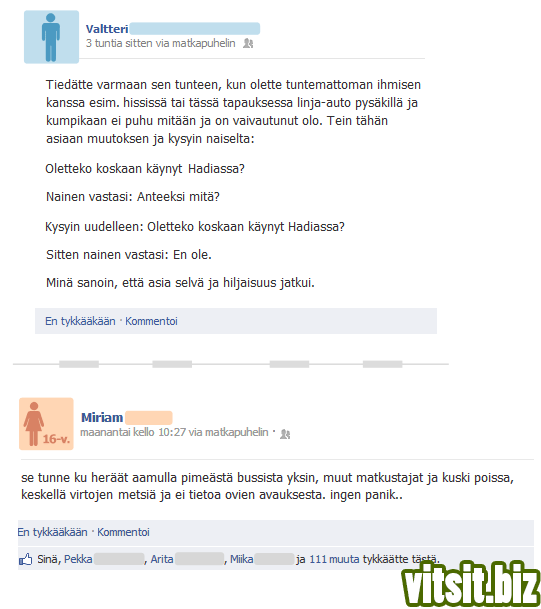Unlike Miriam's post with En tykkääkään
Screen dimensions: 541x609
52,532
